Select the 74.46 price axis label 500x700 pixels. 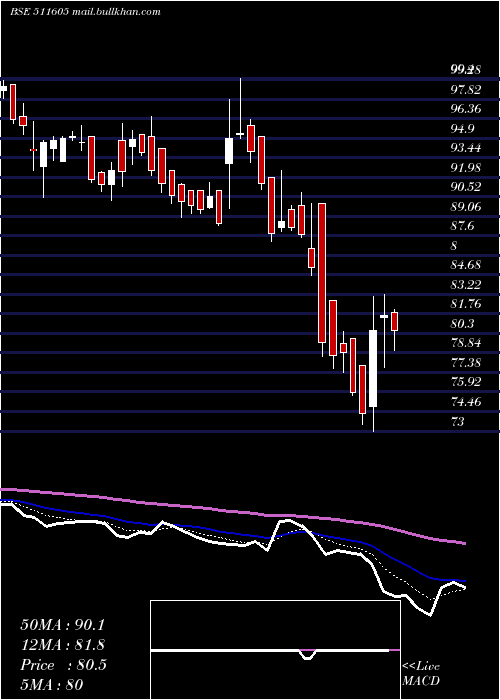pos(466,402)
